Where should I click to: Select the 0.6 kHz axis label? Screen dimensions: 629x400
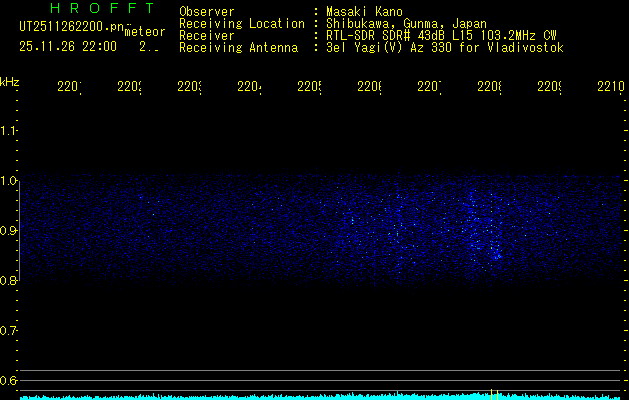click(9, 381)
